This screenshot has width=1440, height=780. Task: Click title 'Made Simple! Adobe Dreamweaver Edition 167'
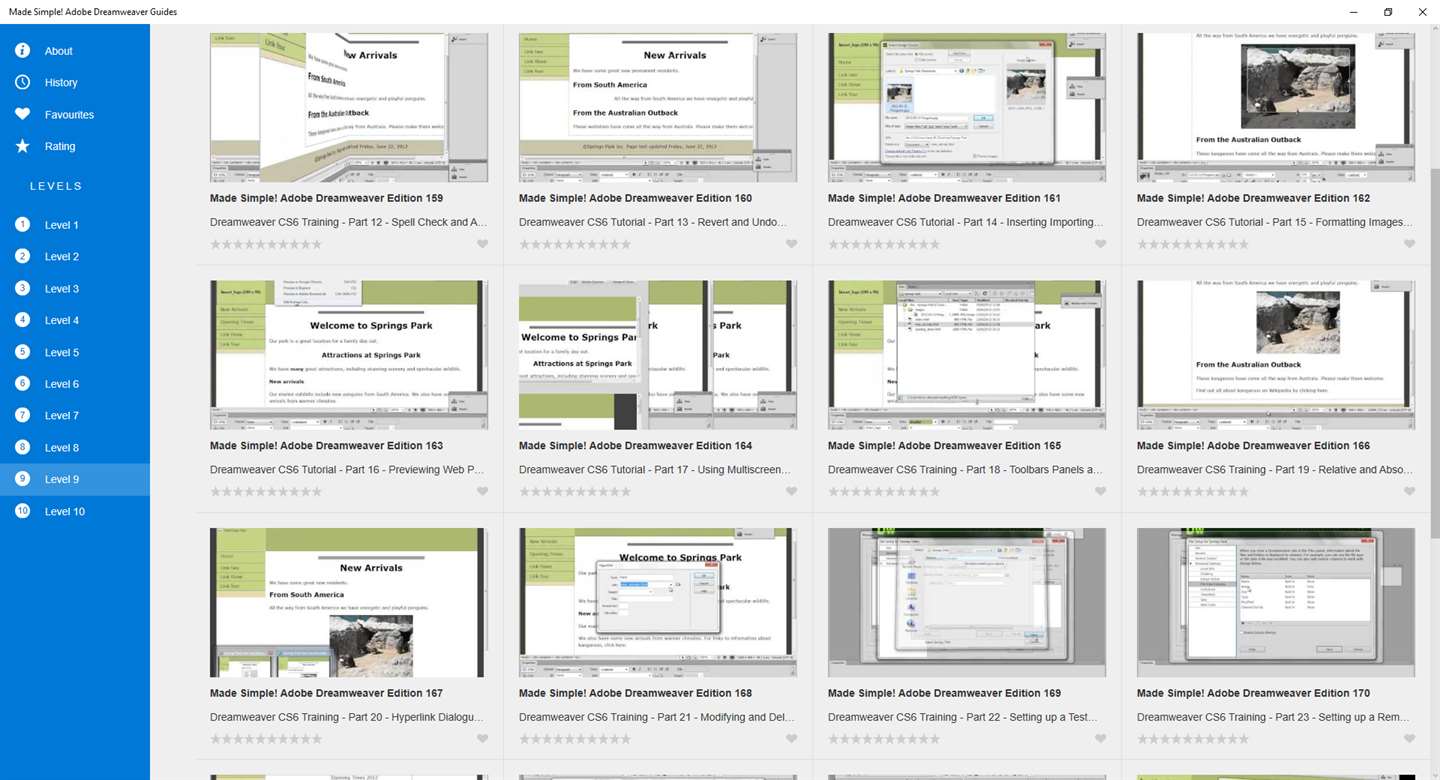326,693
